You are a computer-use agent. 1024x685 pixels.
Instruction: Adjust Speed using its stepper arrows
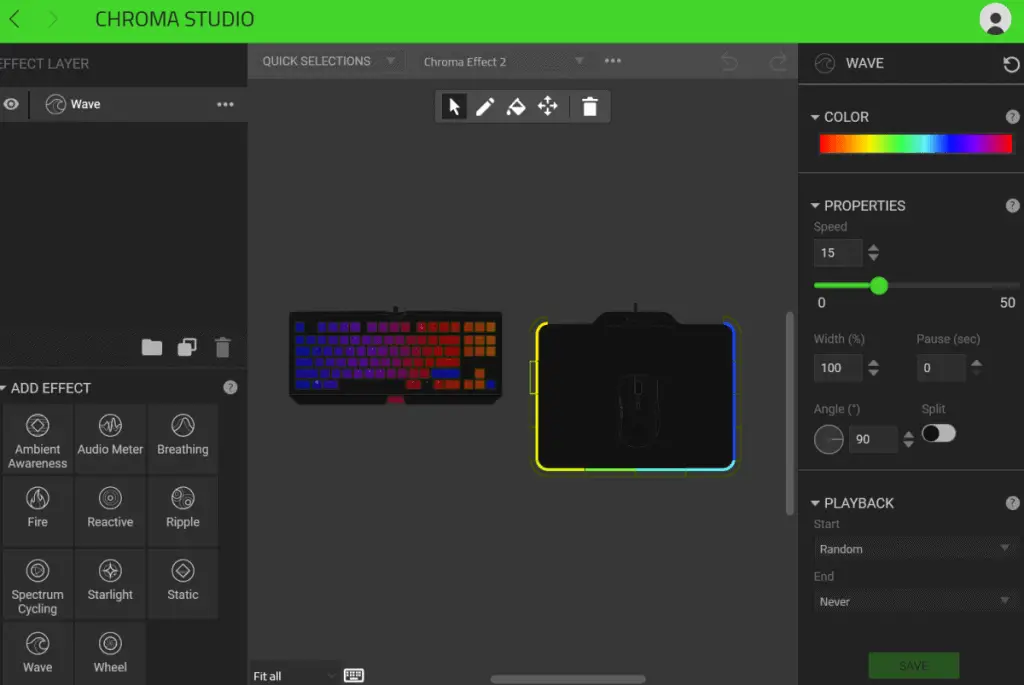873,253
